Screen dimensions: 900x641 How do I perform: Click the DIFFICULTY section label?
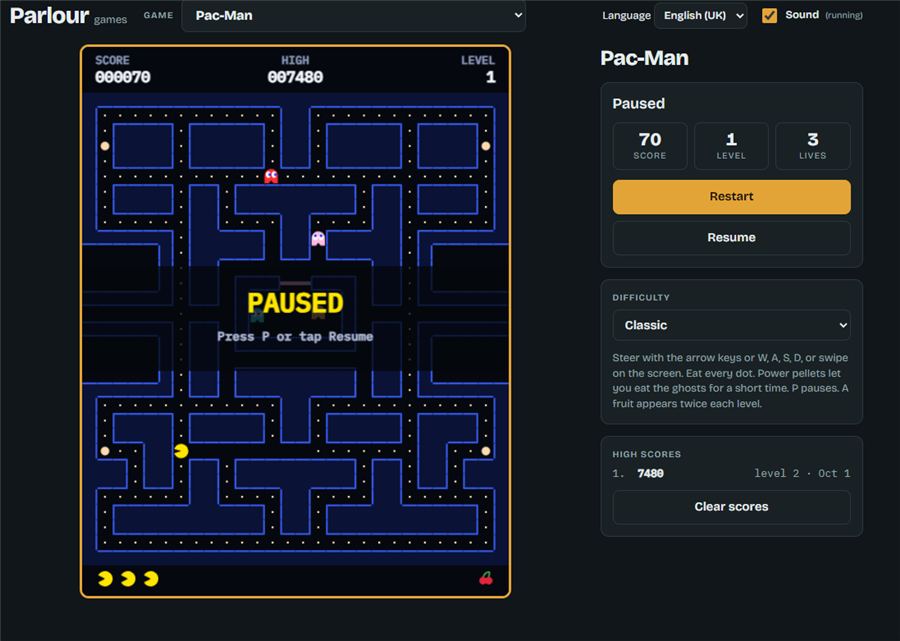641,297
